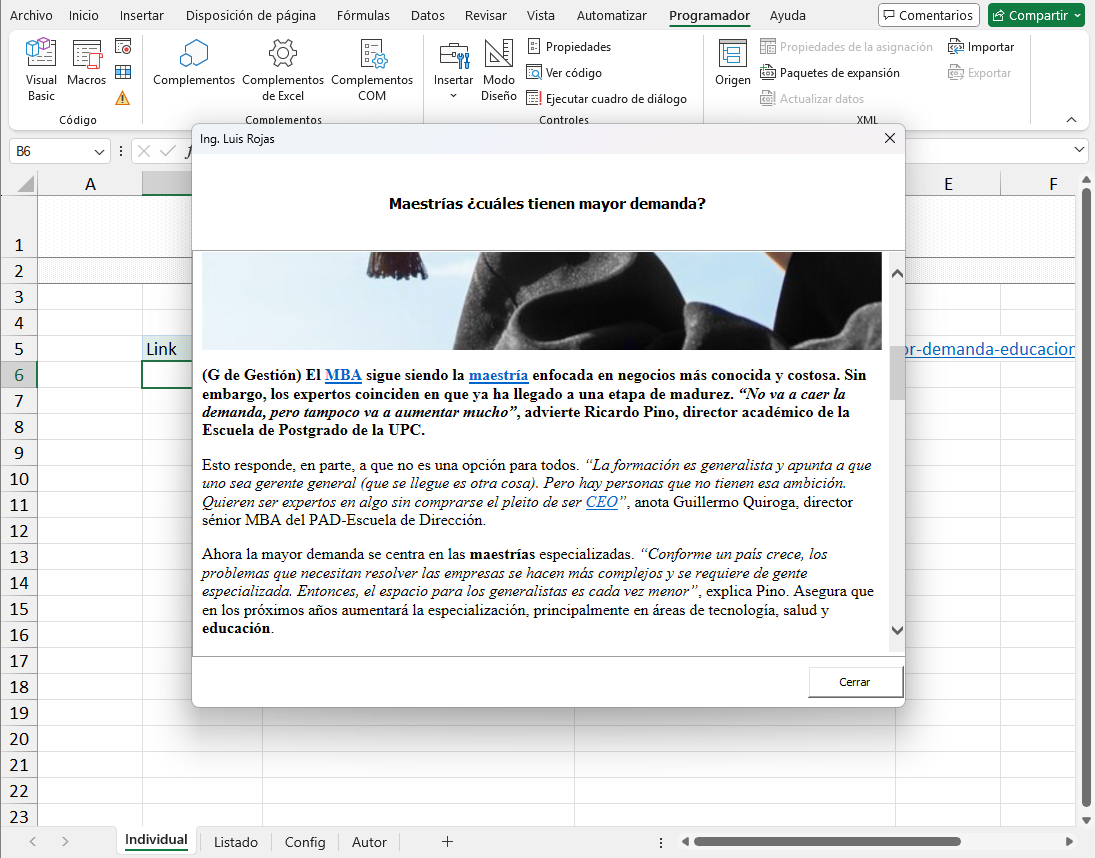Viewport: 1095px width, 858px height.
Task: Select column A header
Action: (x=90, y=184)
